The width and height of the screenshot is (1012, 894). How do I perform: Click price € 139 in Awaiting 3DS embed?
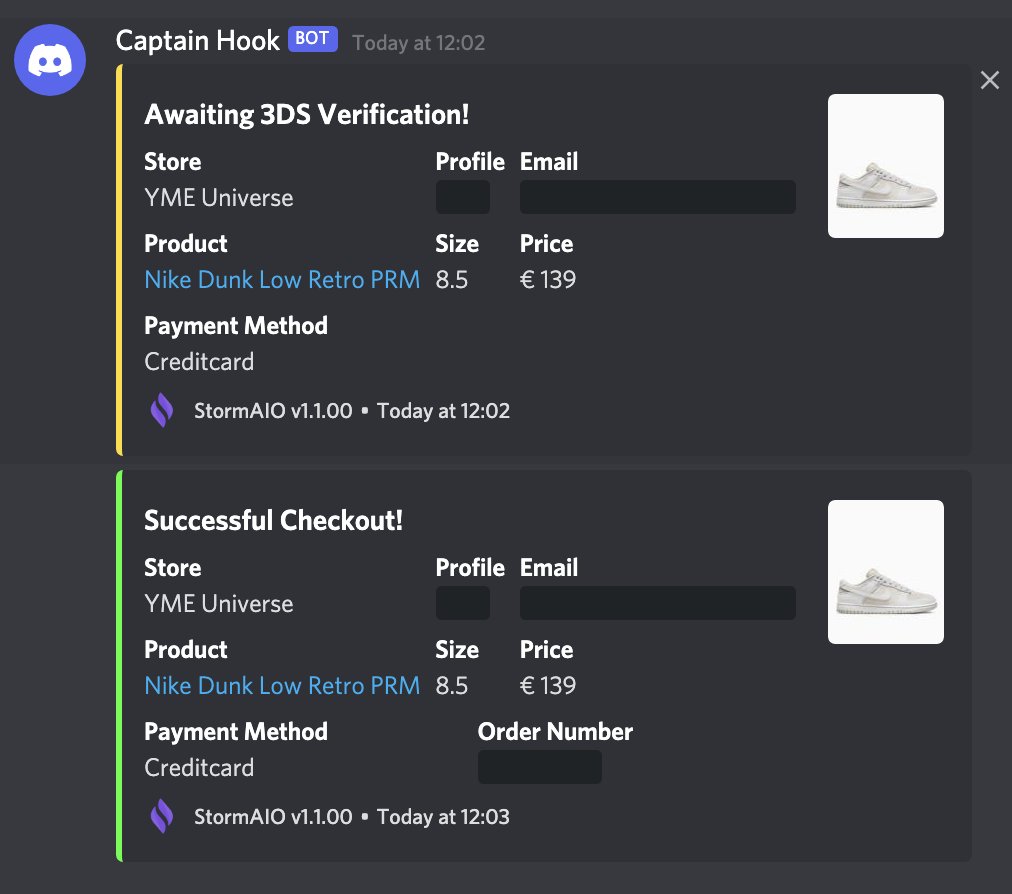[548, 279]
